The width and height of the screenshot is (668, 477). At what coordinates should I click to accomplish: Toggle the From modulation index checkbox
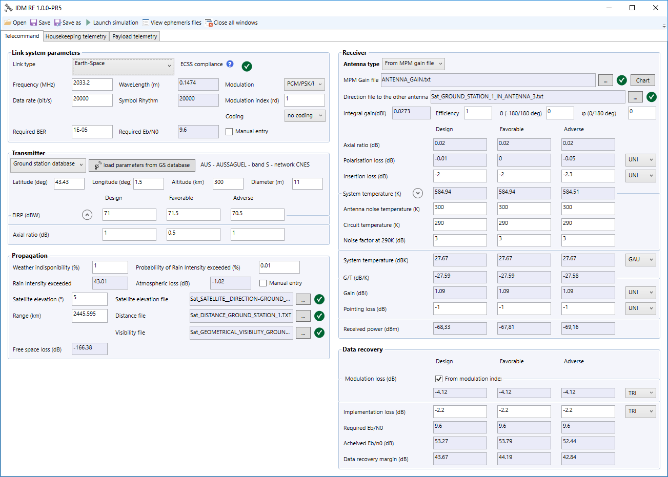pos(438,379)
